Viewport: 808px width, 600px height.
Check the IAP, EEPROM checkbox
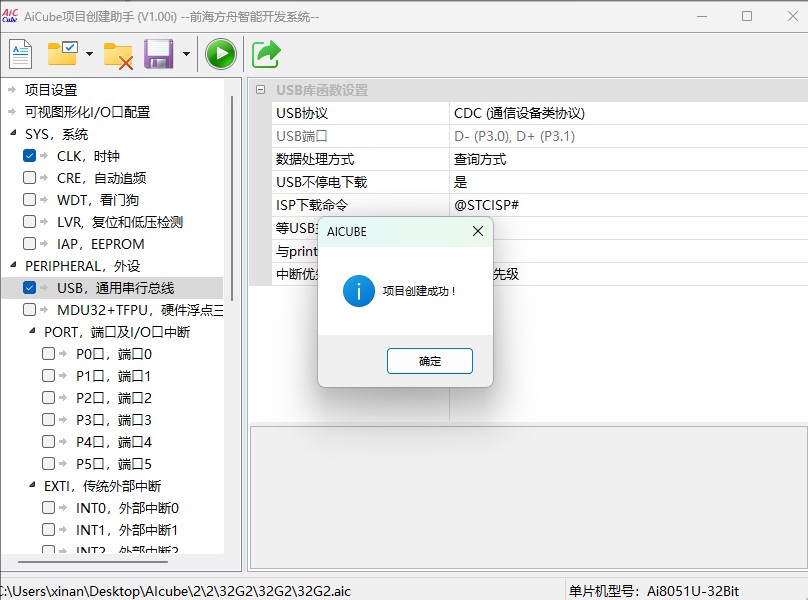[29, 243]
